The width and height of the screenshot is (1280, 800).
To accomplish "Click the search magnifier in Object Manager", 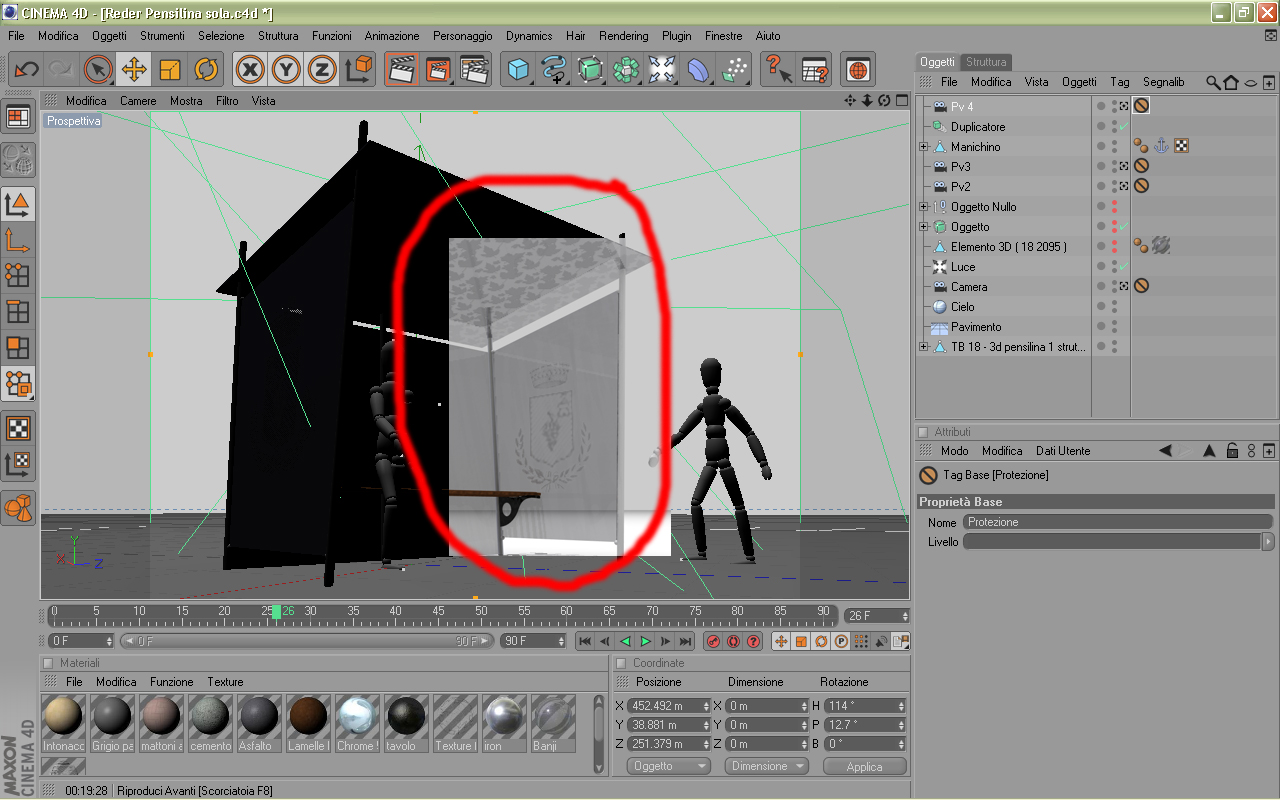I will click(x=1213, y=82).
